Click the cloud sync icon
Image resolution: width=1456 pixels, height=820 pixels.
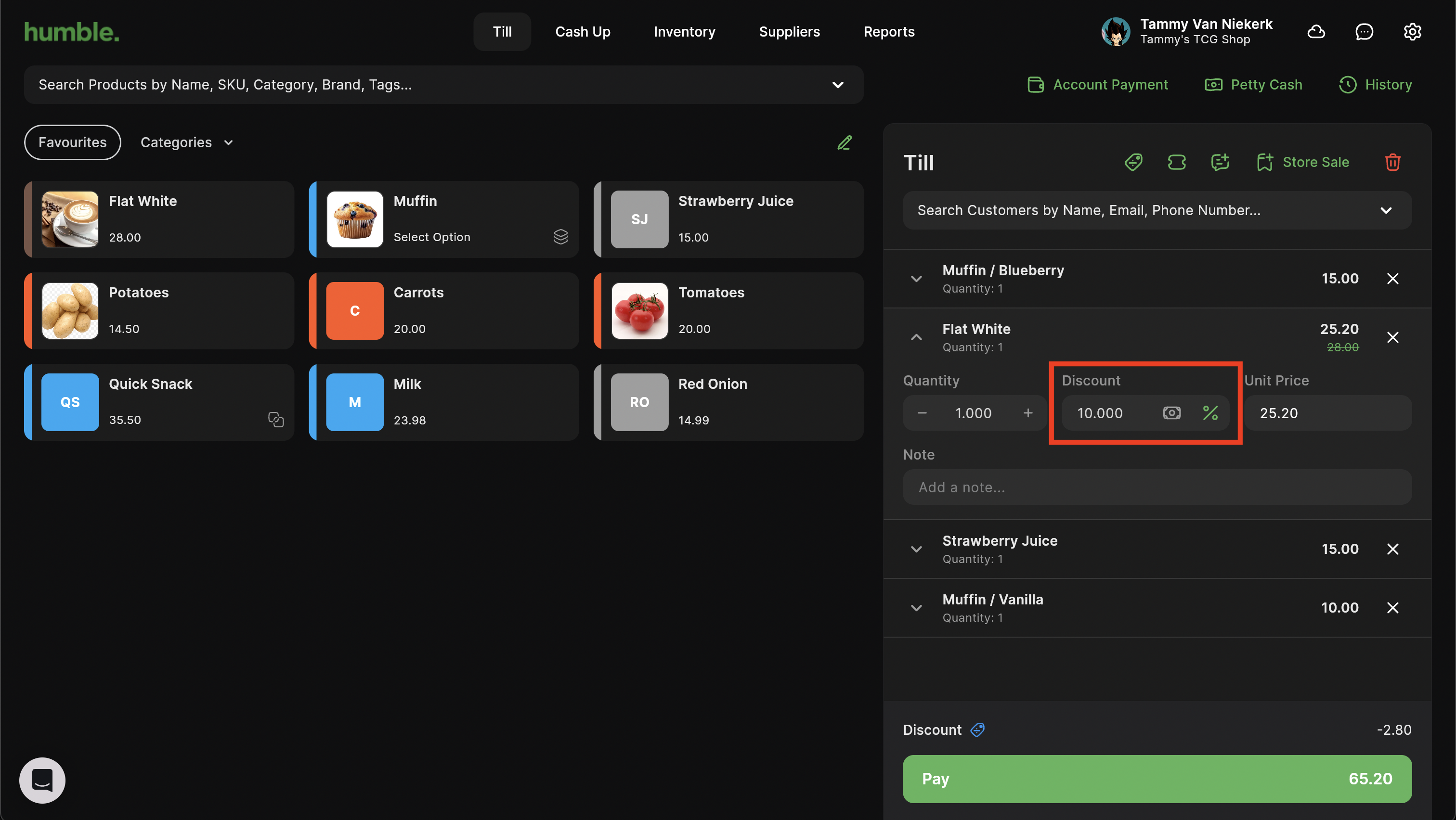1316,32
